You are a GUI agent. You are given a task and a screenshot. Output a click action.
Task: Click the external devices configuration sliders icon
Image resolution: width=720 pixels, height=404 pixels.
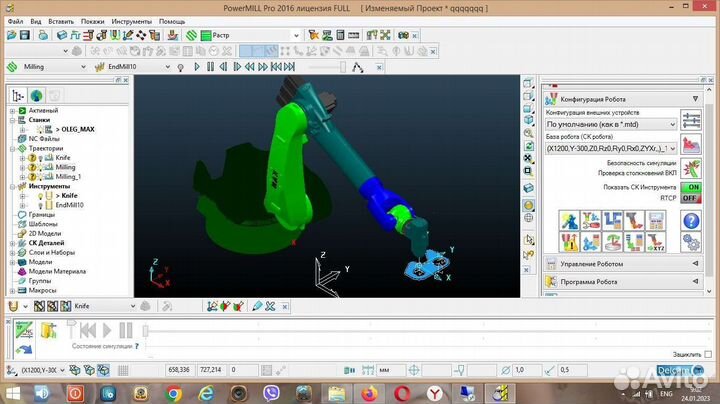[x=690, y=120]
